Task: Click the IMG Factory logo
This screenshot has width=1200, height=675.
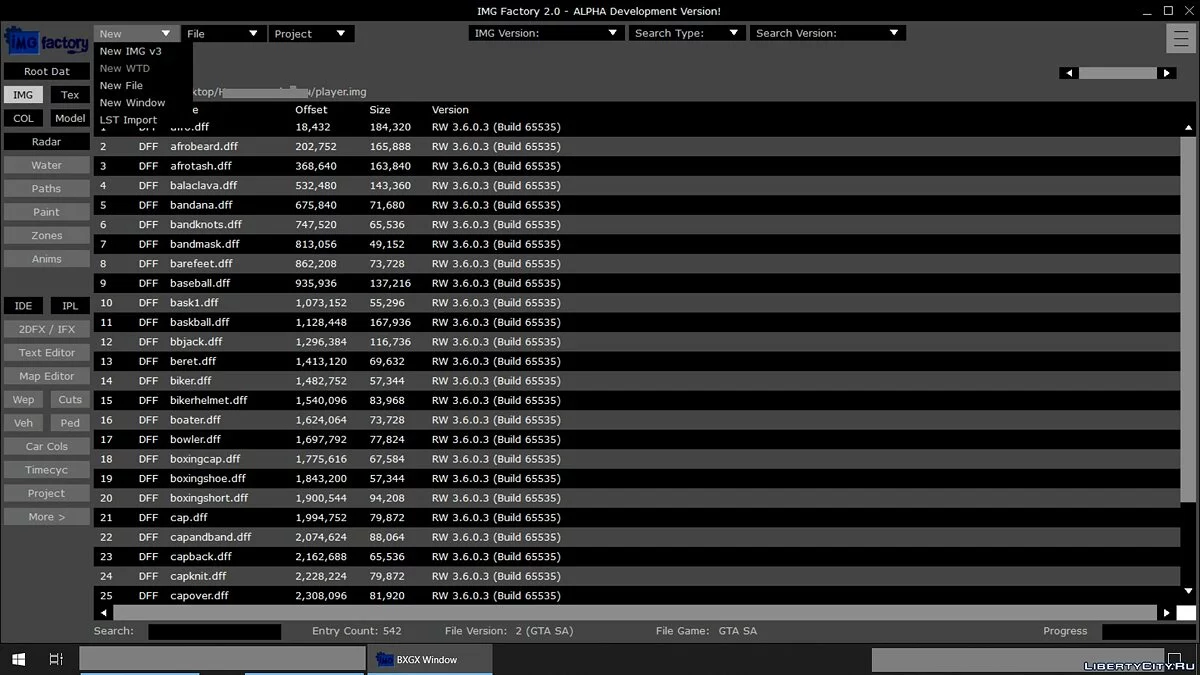Action: [x=46, y=42]
